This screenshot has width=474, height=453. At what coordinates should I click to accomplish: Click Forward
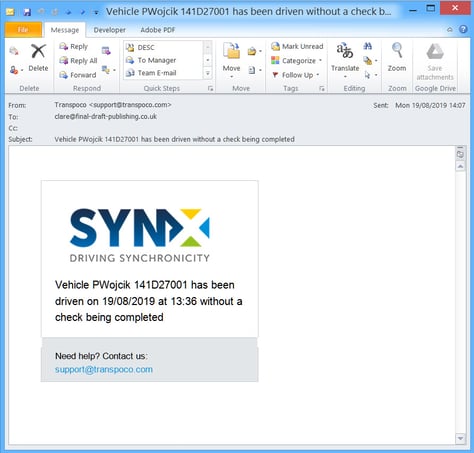click(77, 75)
